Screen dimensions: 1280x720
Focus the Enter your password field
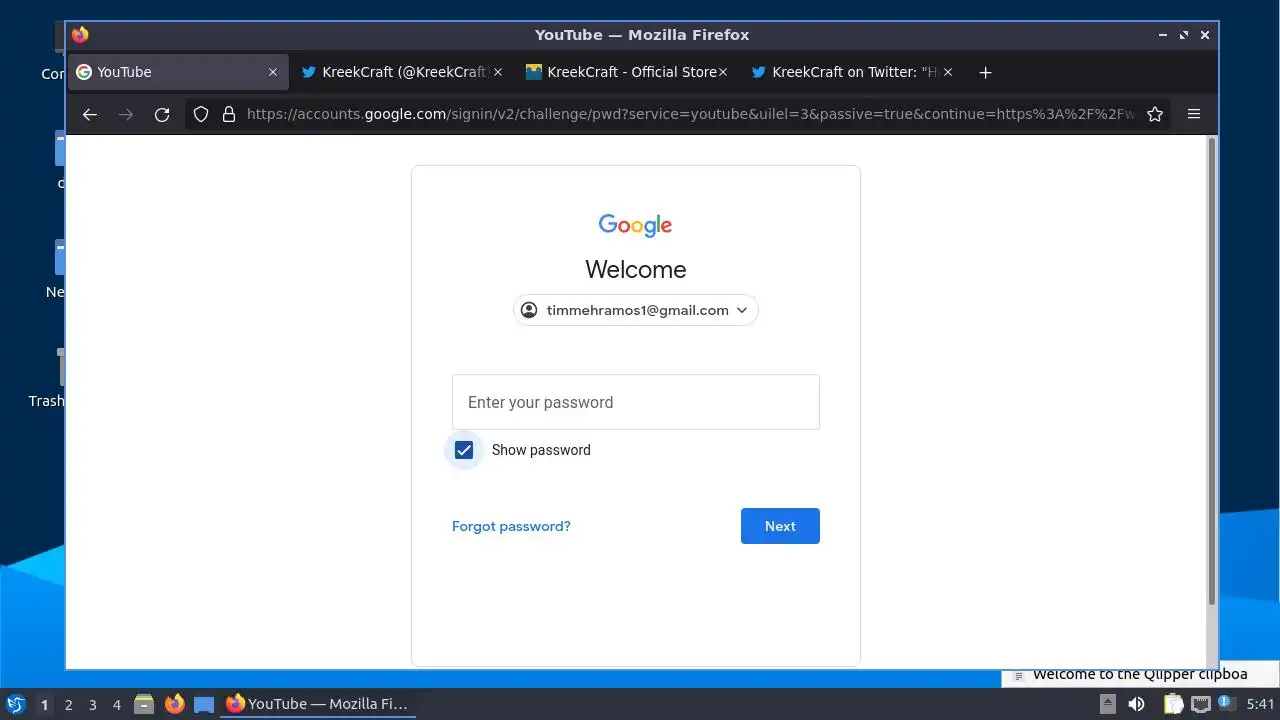click(636, 402)
